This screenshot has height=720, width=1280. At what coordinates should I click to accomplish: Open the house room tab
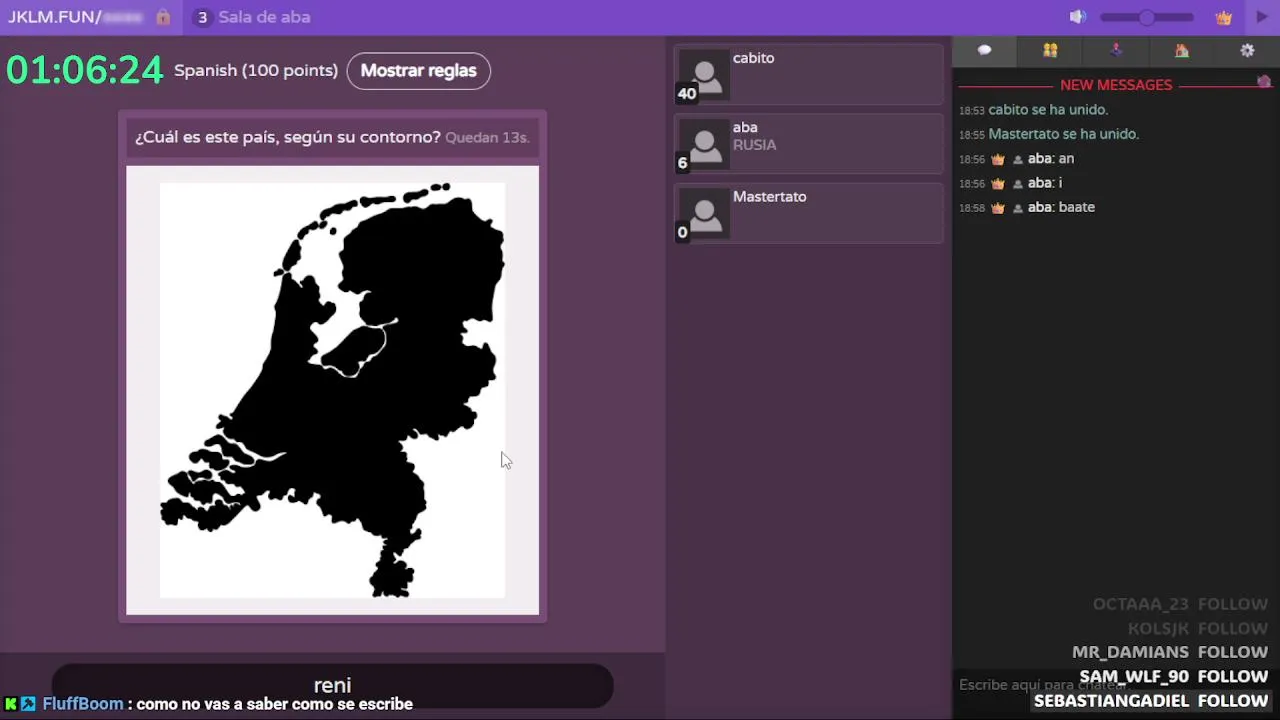pyautogui.click(x=1181, y=50)
